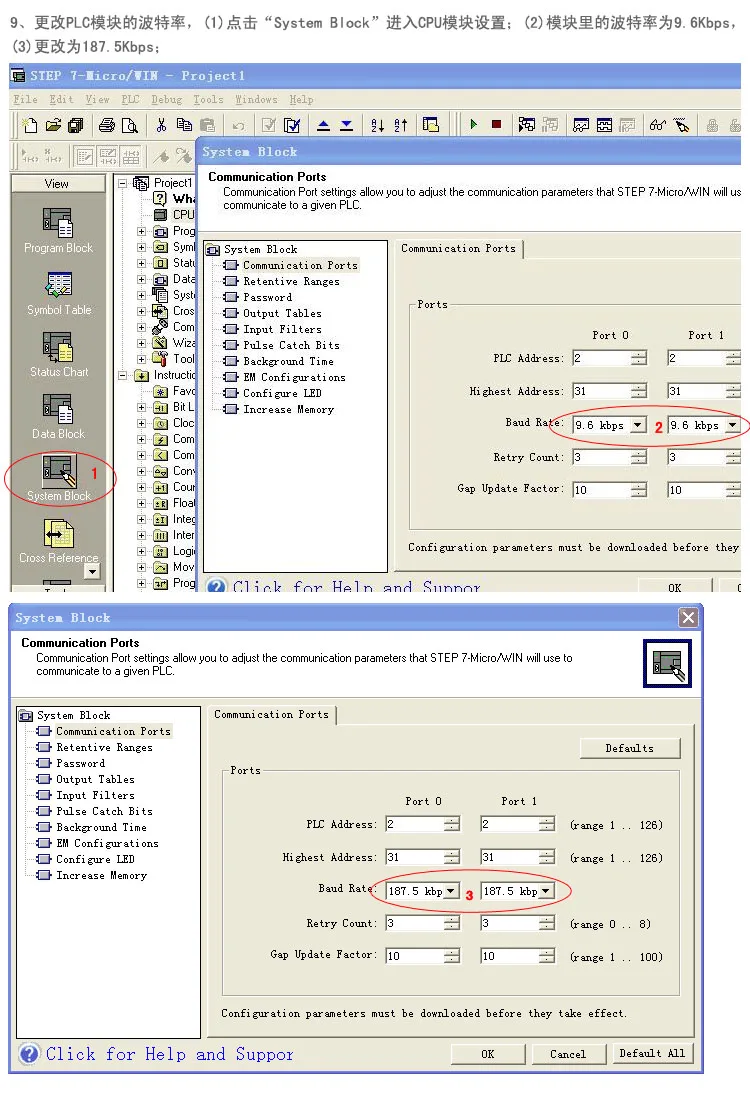Click Port 0 PLC Address stepper in the 187.5 kbps dialog

[x=452, y=824]
